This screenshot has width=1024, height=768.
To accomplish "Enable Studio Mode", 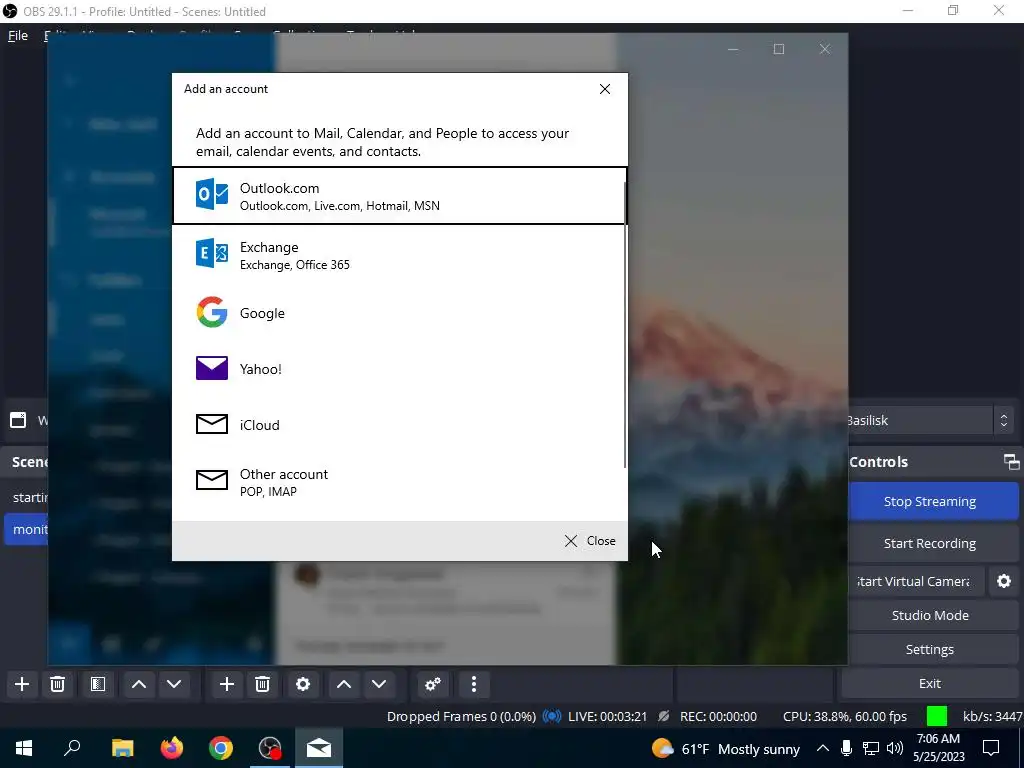I will (x=933, y=615).
